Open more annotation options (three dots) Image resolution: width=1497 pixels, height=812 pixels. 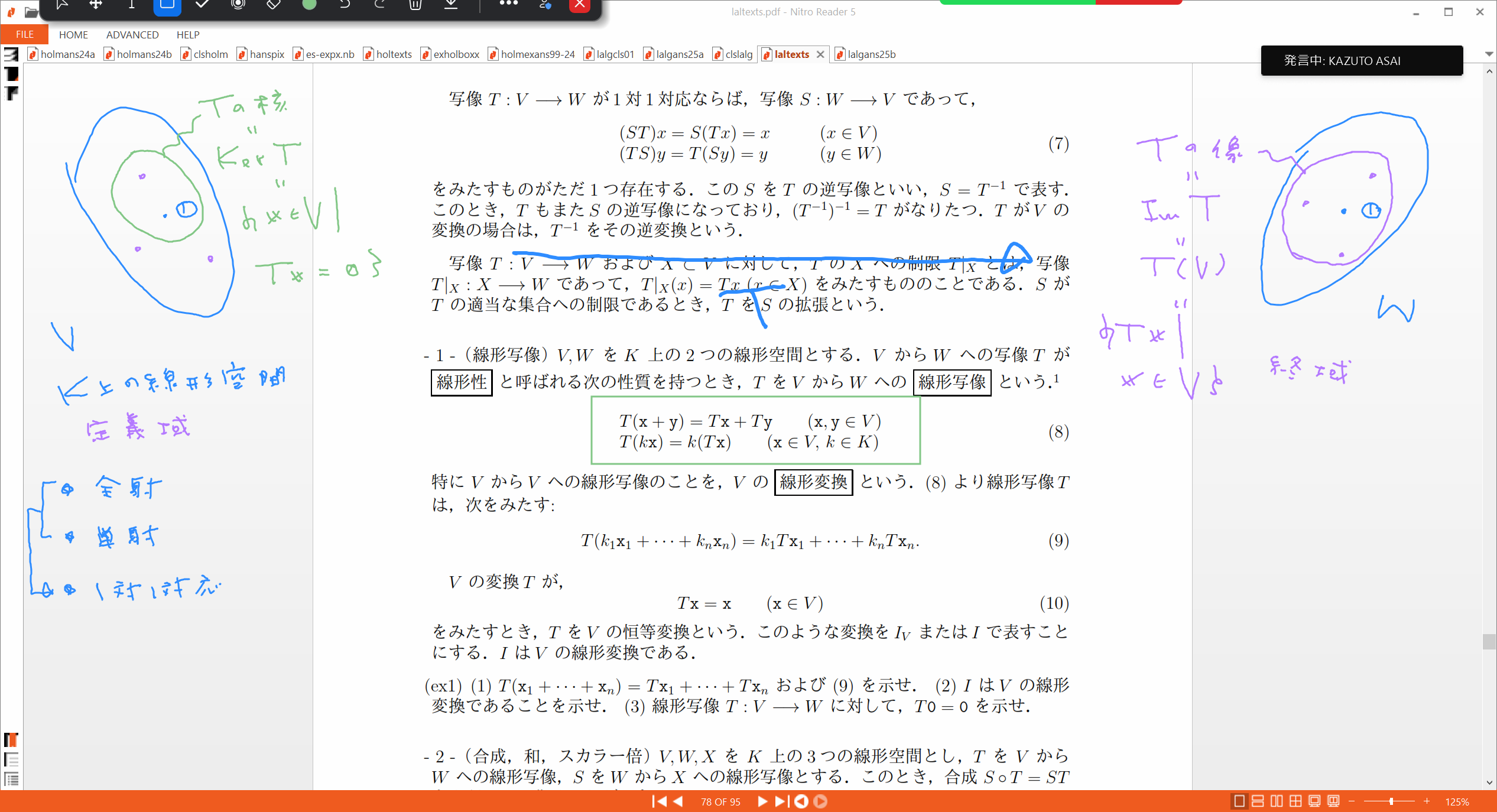point(508,4)
